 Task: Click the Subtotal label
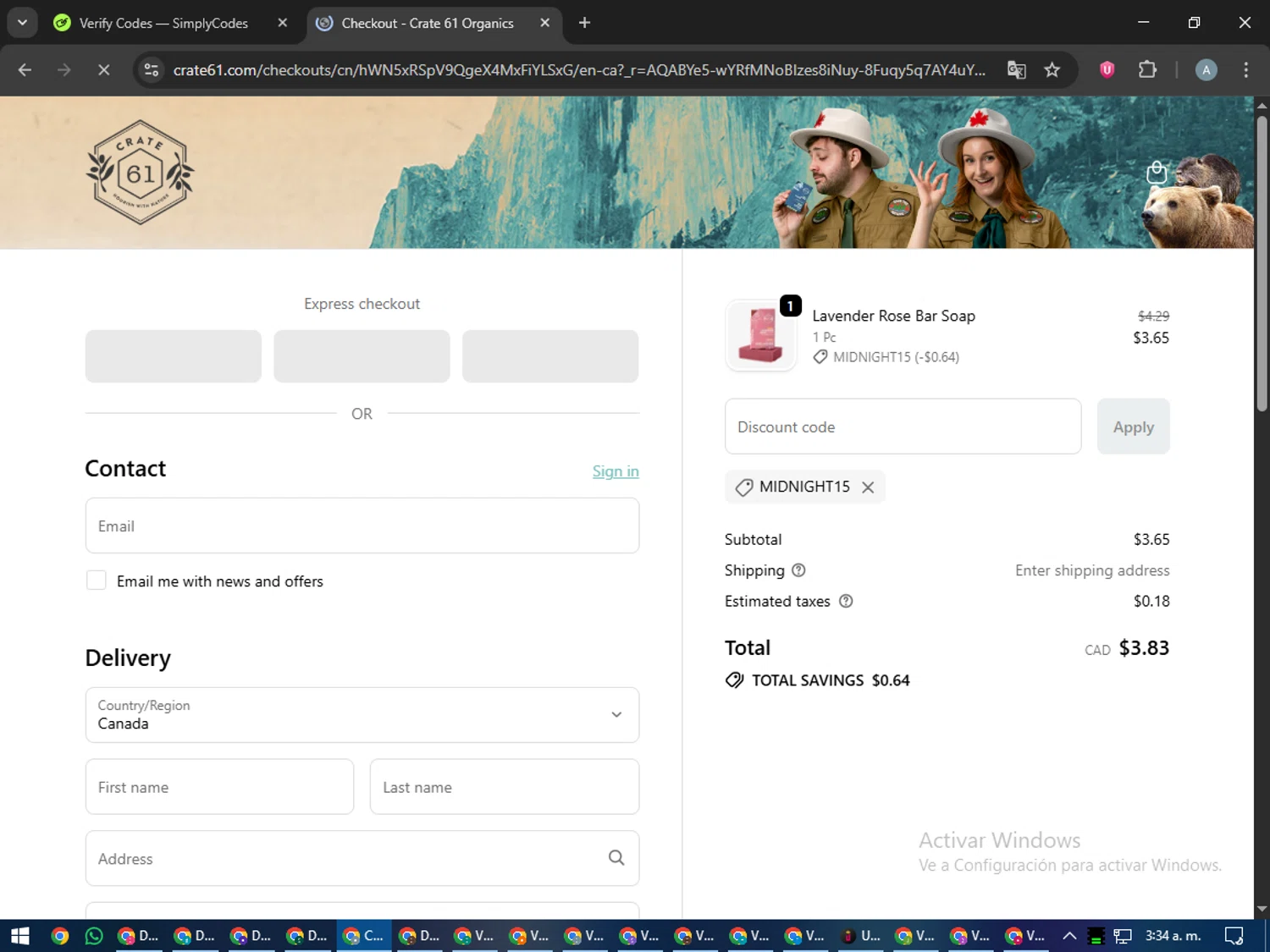(753, 540)
